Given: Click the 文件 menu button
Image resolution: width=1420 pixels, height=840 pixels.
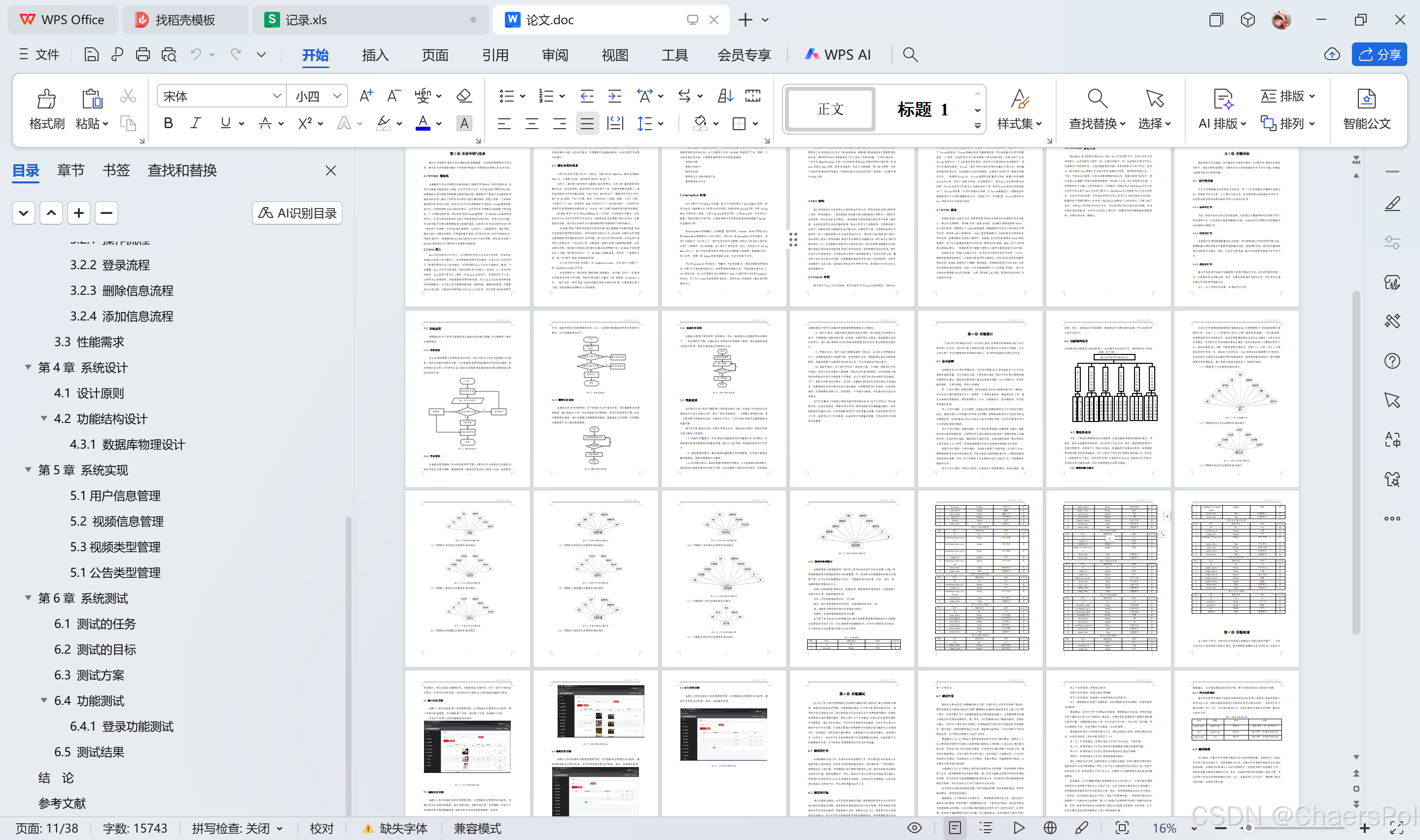Looking at the screenshot, I should pyautogui.click(x=38, y=54).
